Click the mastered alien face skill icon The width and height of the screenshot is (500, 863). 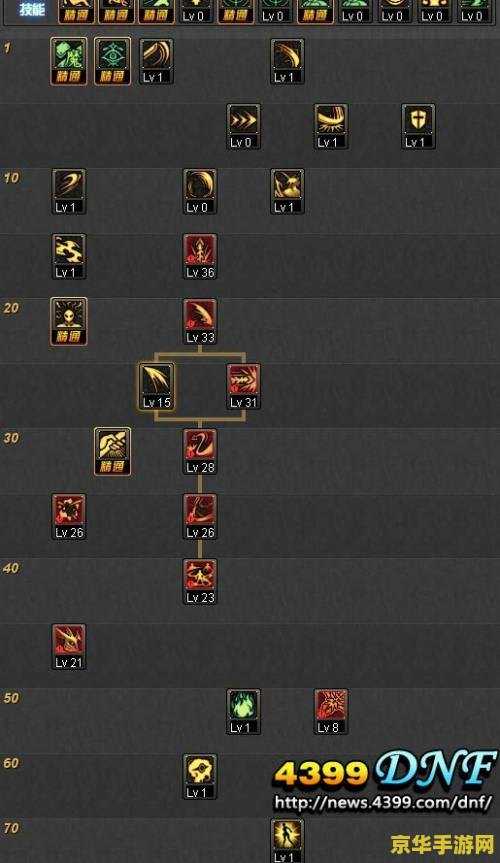point(69,321)
